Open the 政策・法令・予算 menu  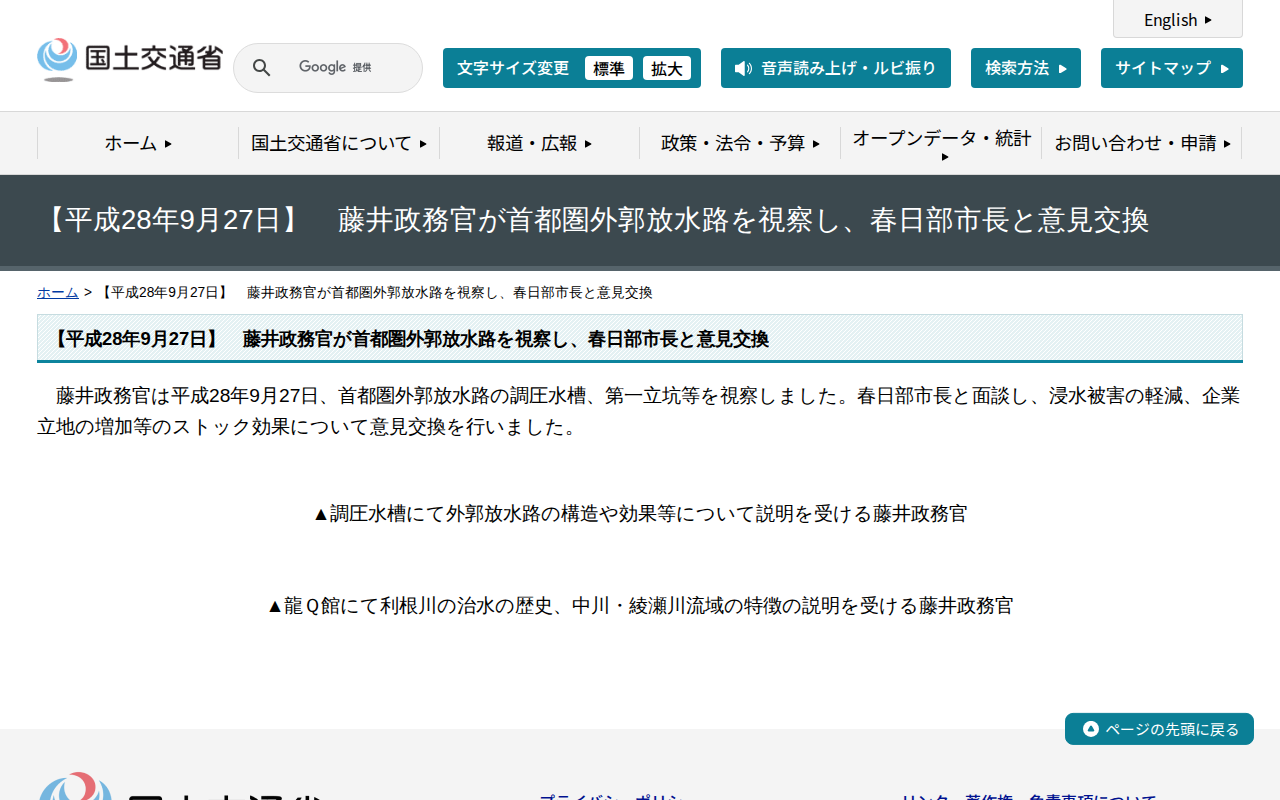[739, 143]
